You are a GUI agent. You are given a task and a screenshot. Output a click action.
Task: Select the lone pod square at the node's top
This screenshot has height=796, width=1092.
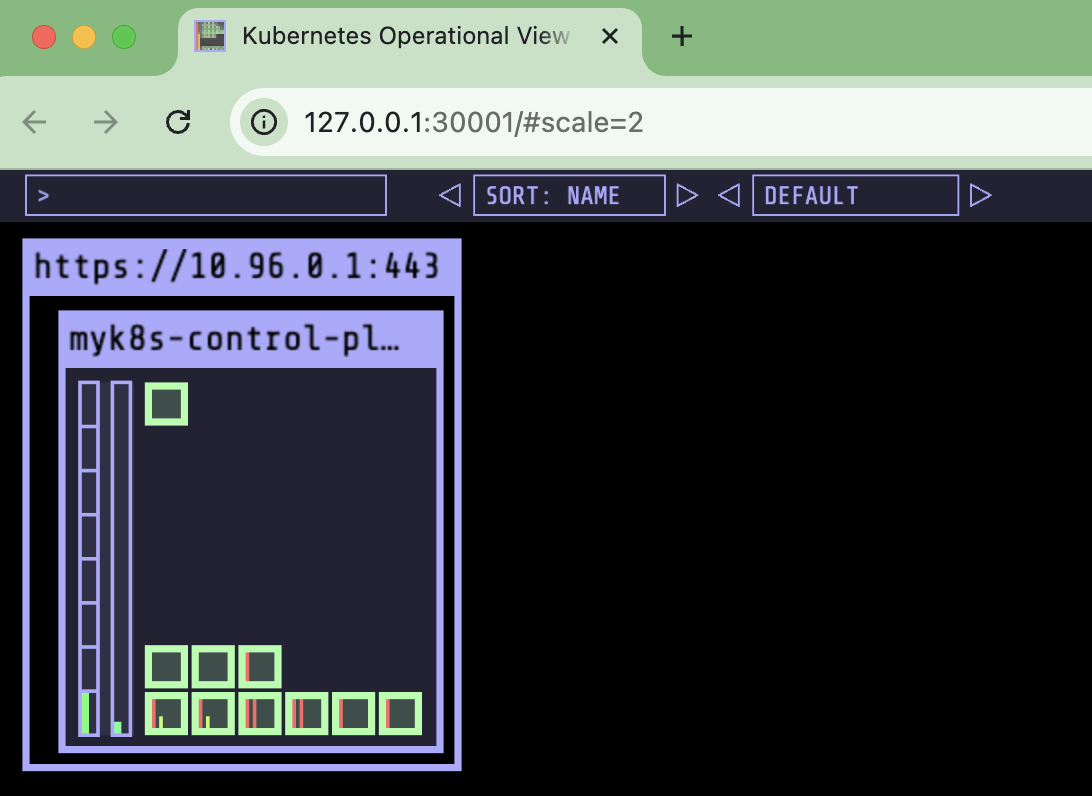point(166,404)
